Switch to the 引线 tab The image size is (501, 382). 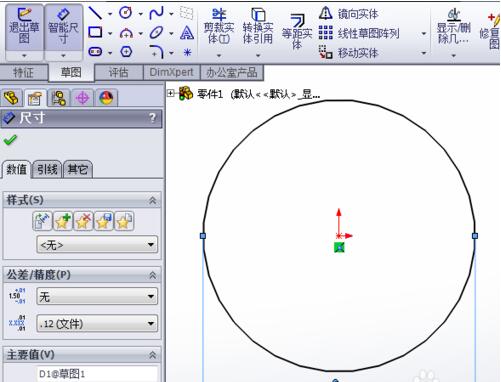[47, 169]
